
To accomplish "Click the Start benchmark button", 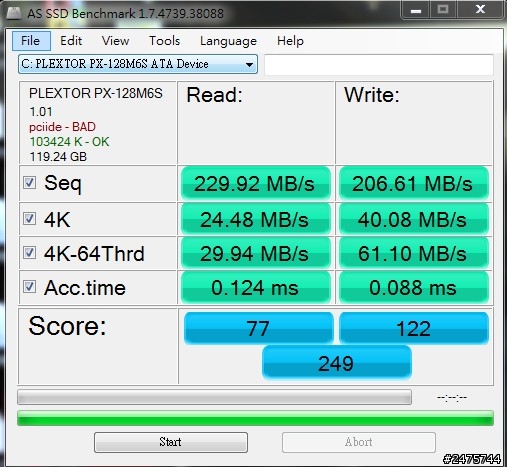I will click(x=171, y=442).
